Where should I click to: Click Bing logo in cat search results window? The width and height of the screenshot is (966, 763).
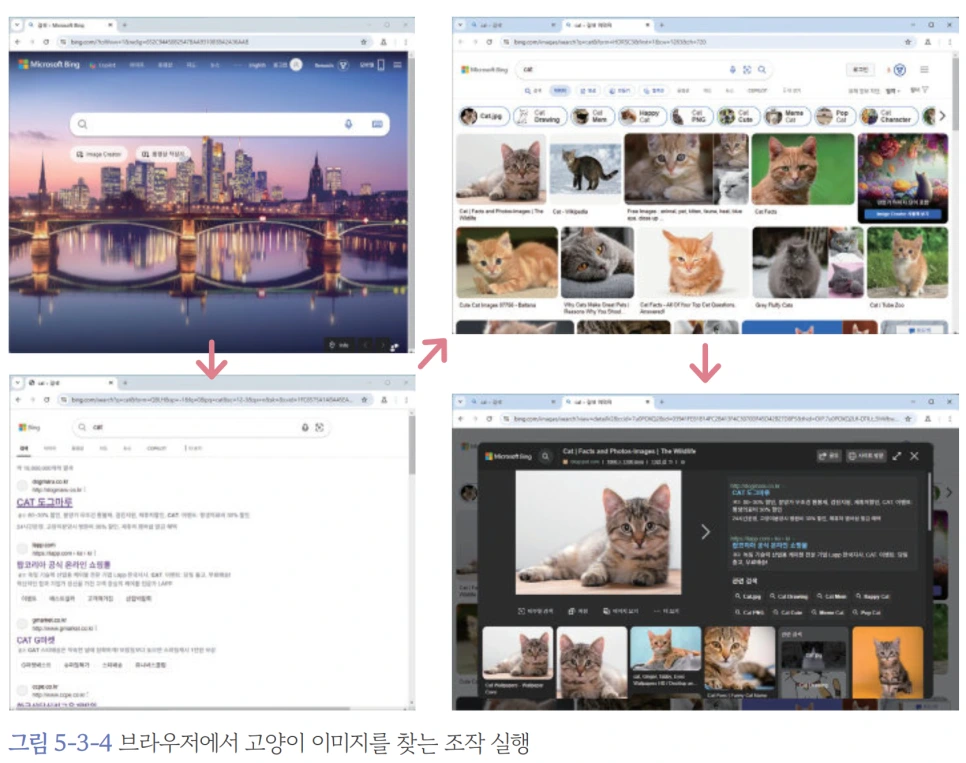coord(29,427)
